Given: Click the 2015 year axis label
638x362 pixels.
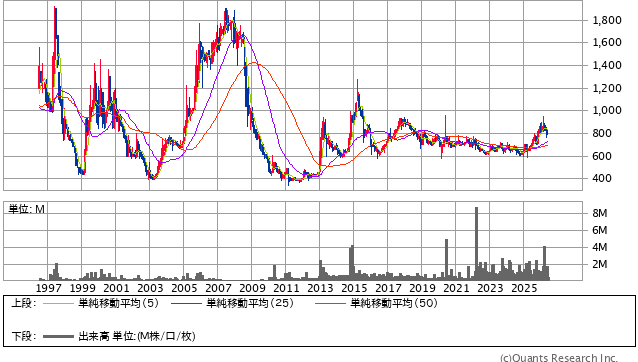Looking at the screenshot, I should (354, 288).
